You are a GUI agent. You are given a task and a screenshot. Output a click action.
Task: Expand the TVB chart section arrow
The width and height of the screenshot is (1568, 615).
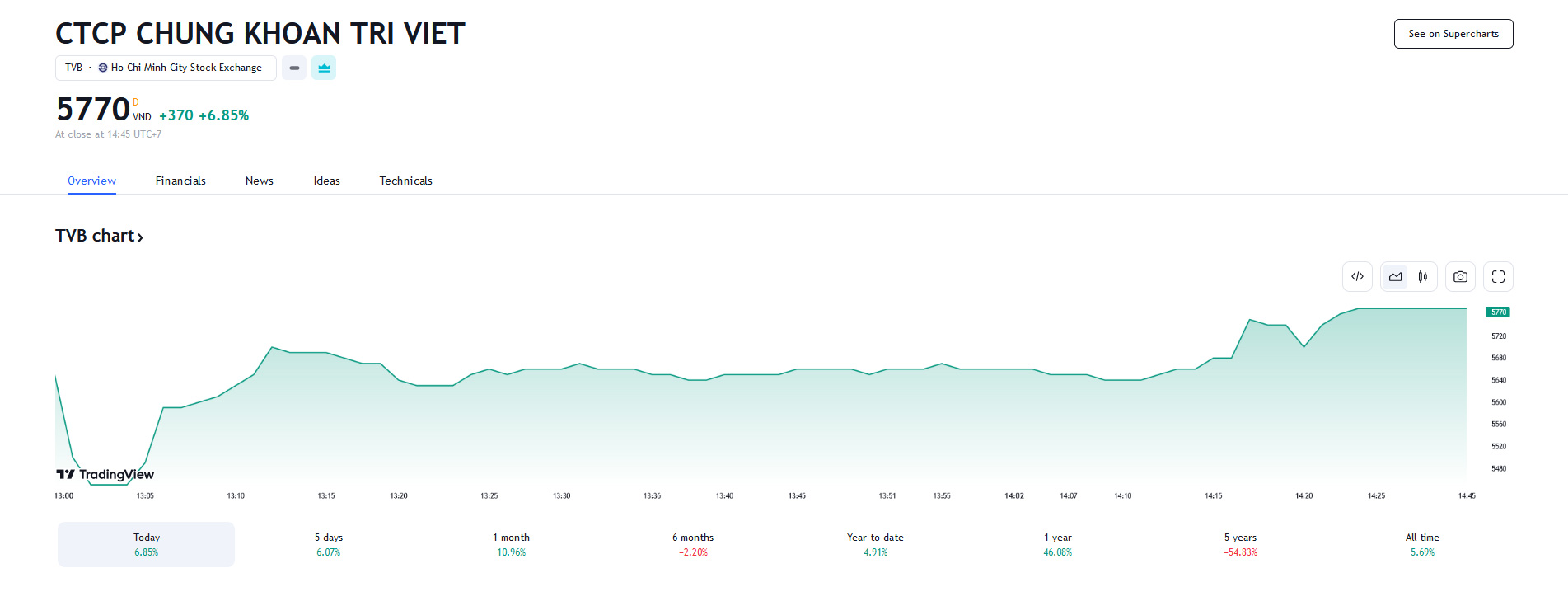click(x=140, y=237)
